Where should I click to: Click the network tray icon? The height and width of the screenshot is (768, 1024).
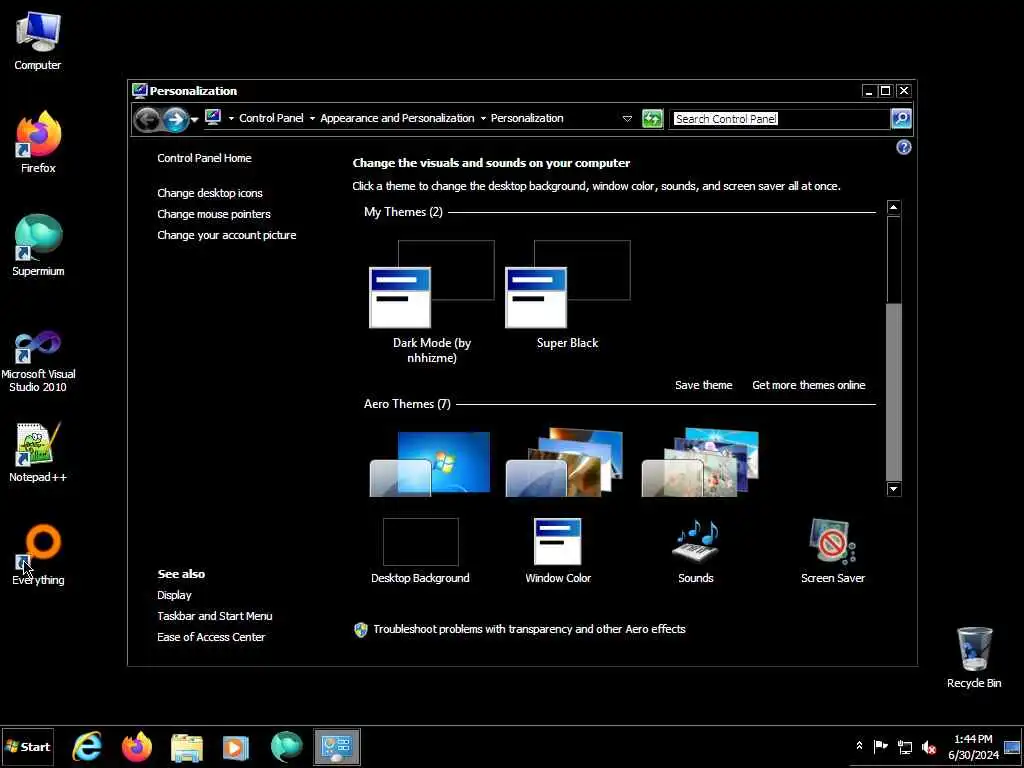[x=904, y=747]
